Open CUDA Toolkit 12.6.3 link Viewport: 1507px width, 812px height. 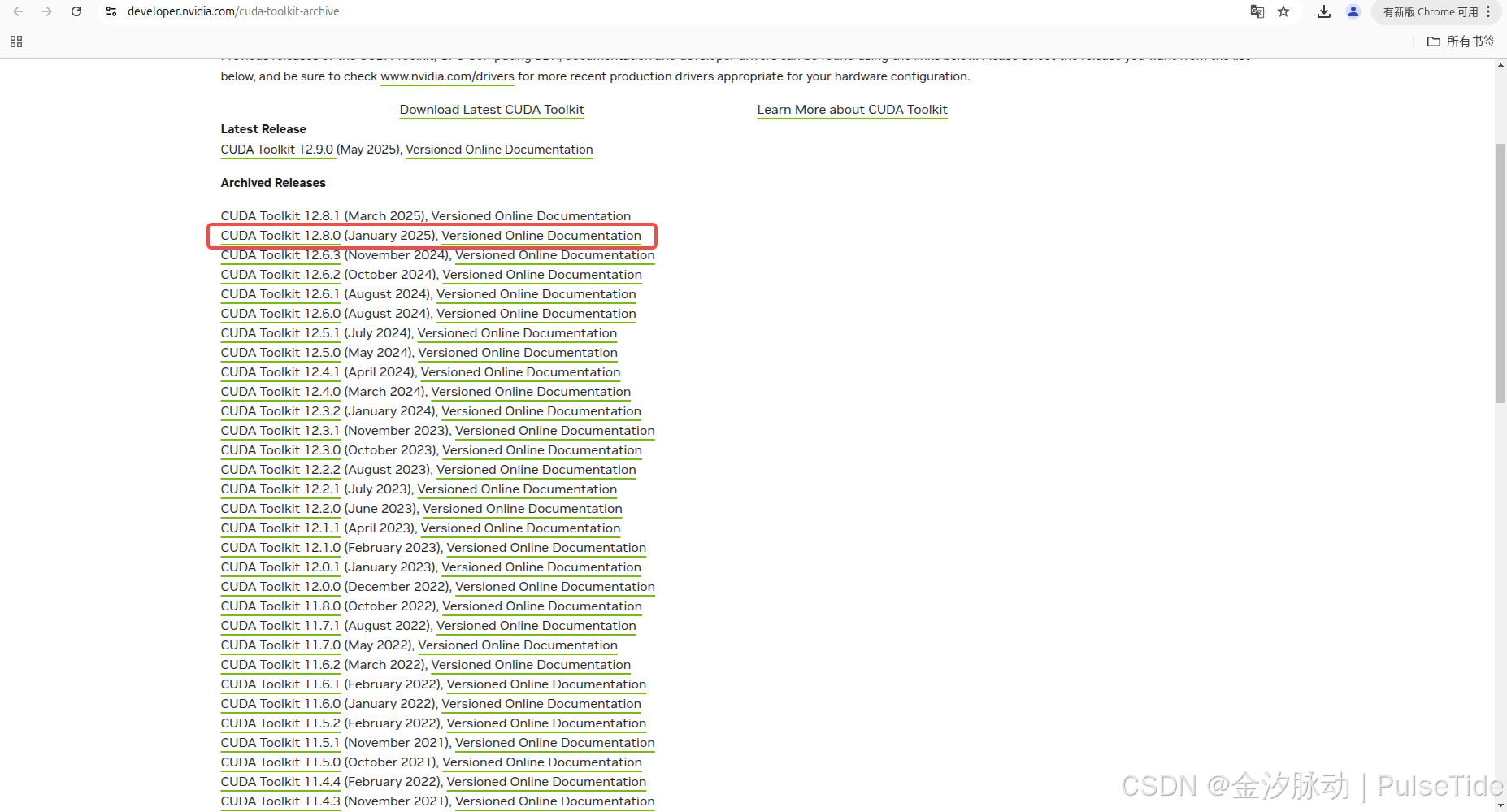click(x=280, y=255)
